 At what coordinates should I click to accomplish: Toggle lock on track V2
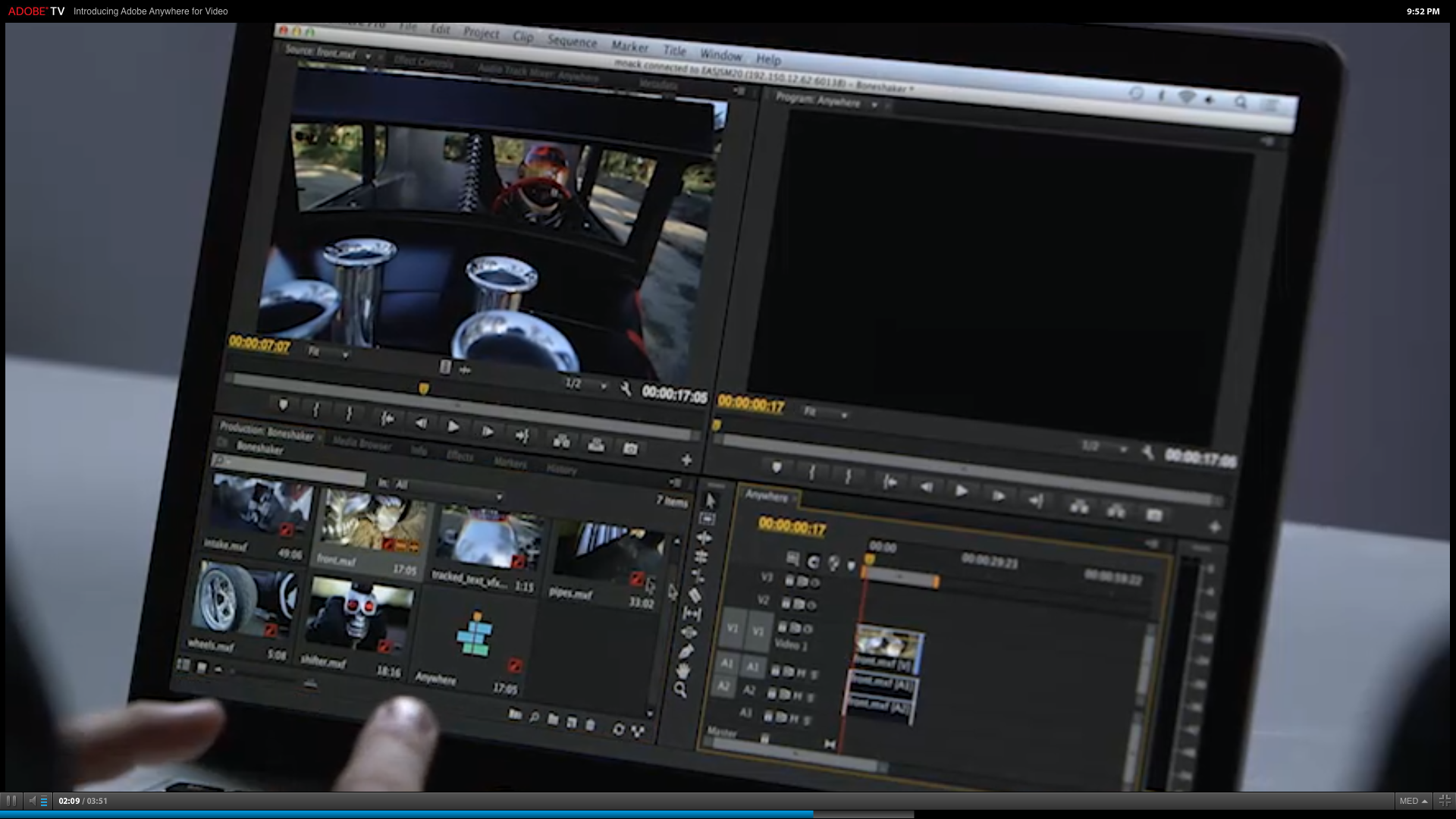click(786, 603)
